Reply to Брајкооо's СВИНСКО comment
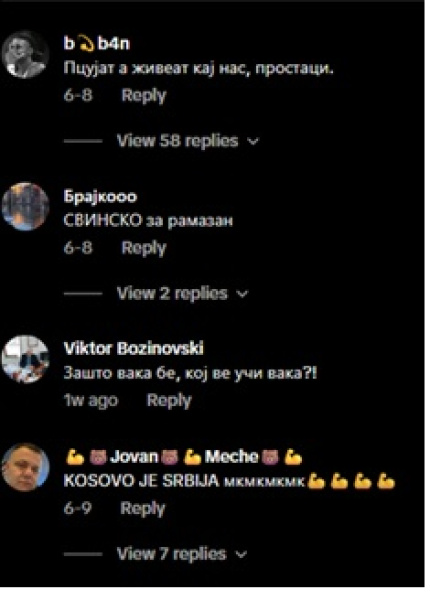430x600 pixels. pos(143,248)
